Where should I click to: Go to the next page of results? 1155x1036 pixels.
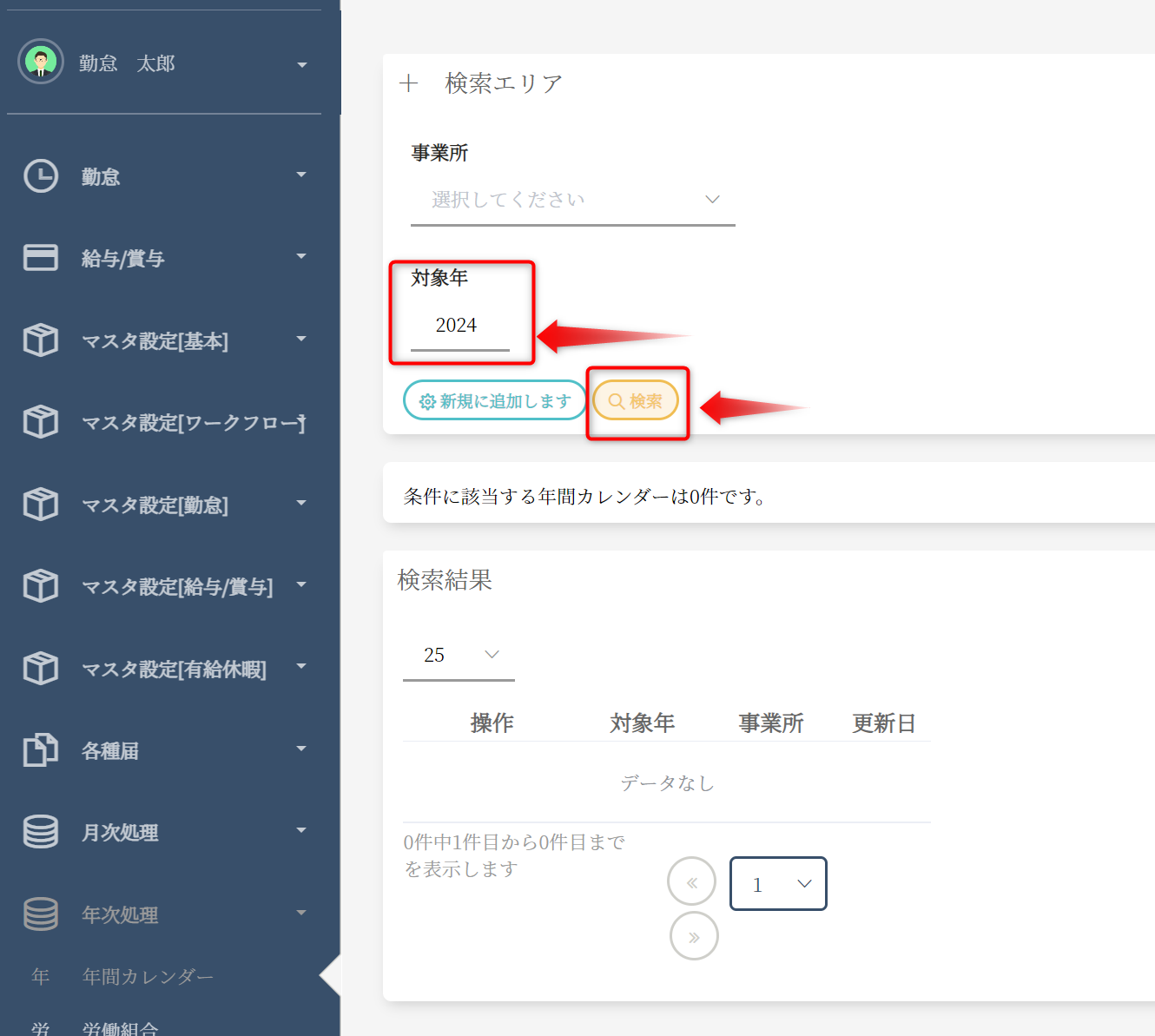694,936
